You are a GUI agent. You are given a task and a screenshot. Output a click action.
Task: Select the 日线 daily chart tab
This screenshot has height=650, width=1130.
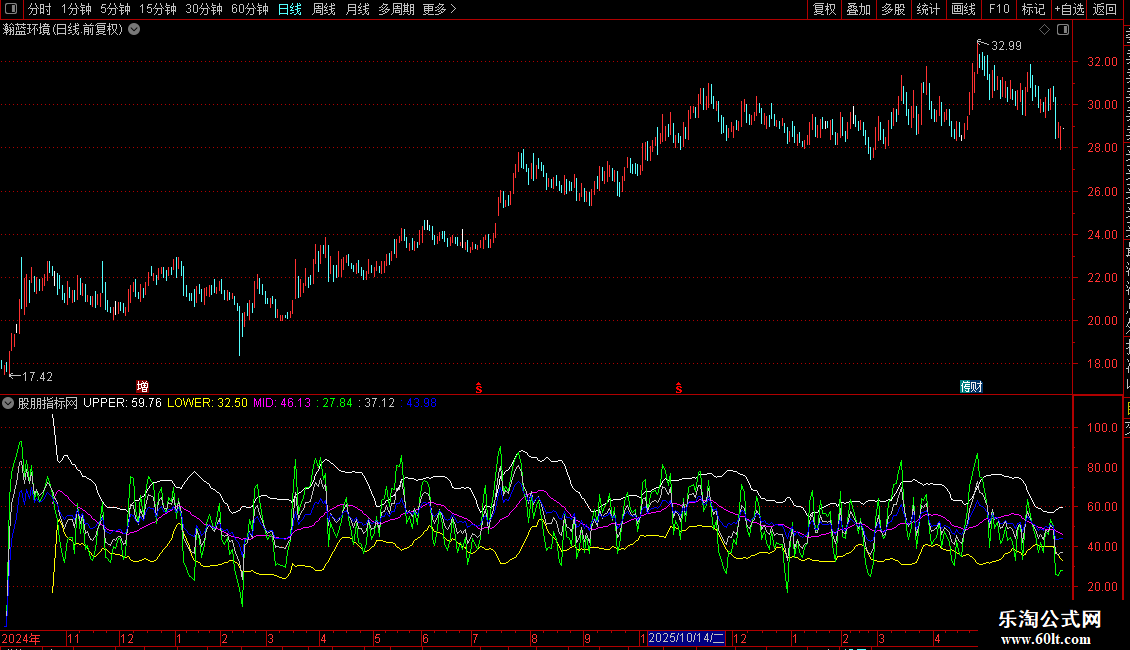coord(290,9)
